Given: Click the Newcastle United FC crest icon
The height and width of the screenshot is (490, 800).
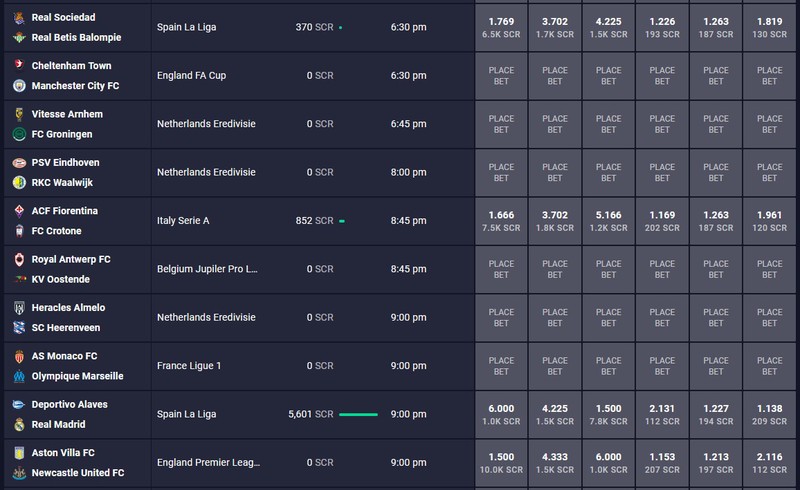Looking at the screenshot, I should pos(19,473).
